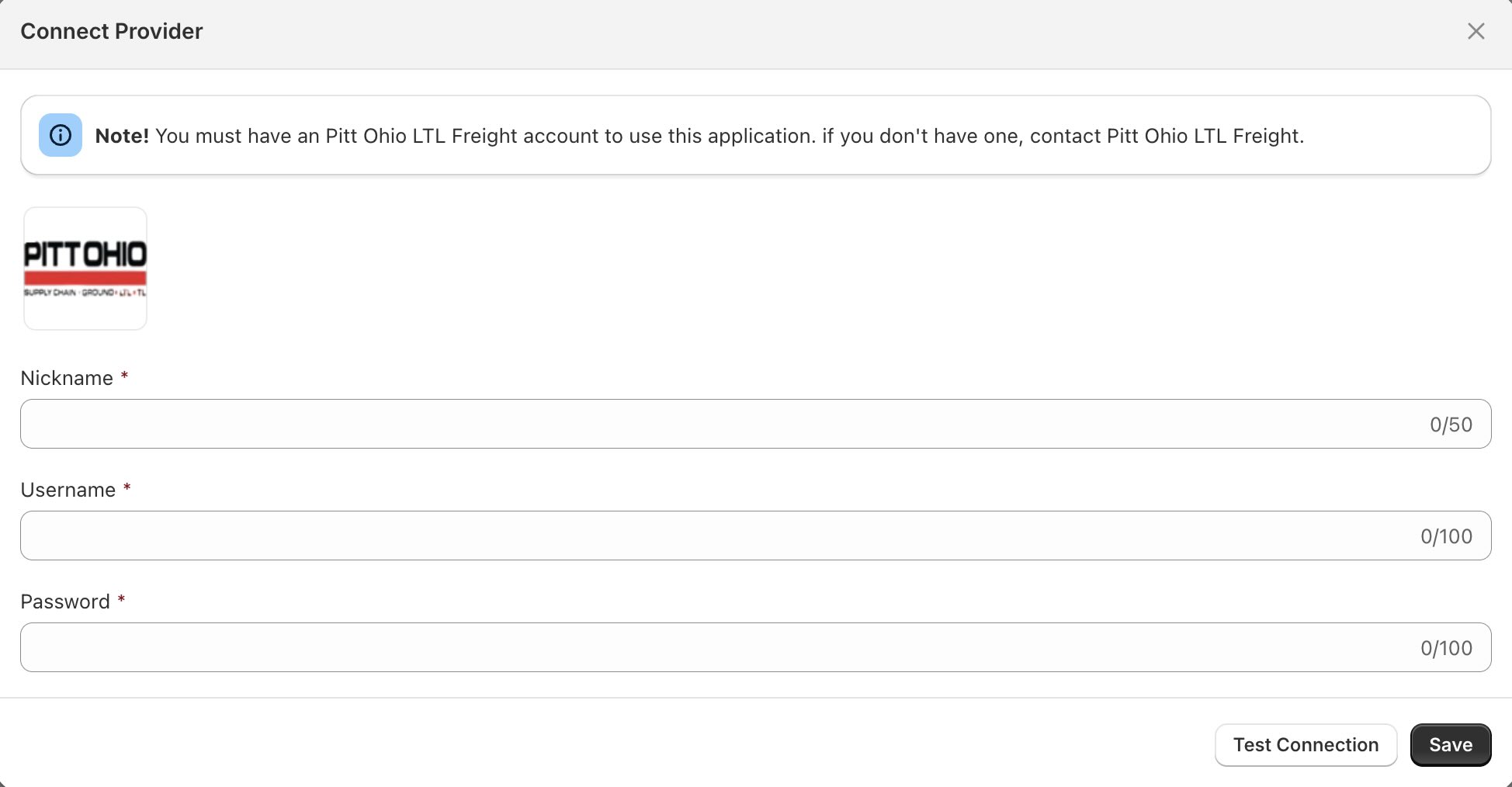This screenshot has width=1512, height=787.
Task: Click the Pitt Ohio logo image
Action: pos(85,269)
